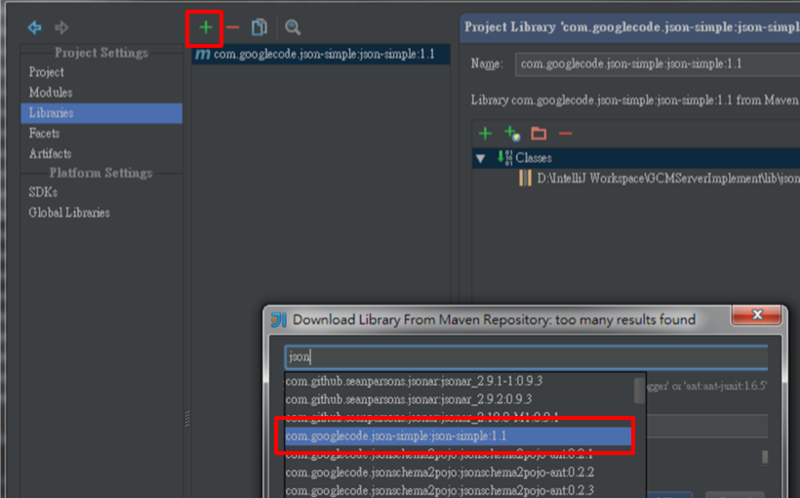Choose jsonschema2pojo-ant:0.2.3 result
Image resolution: width=800 pixels, height=498 pixels.
439,490
